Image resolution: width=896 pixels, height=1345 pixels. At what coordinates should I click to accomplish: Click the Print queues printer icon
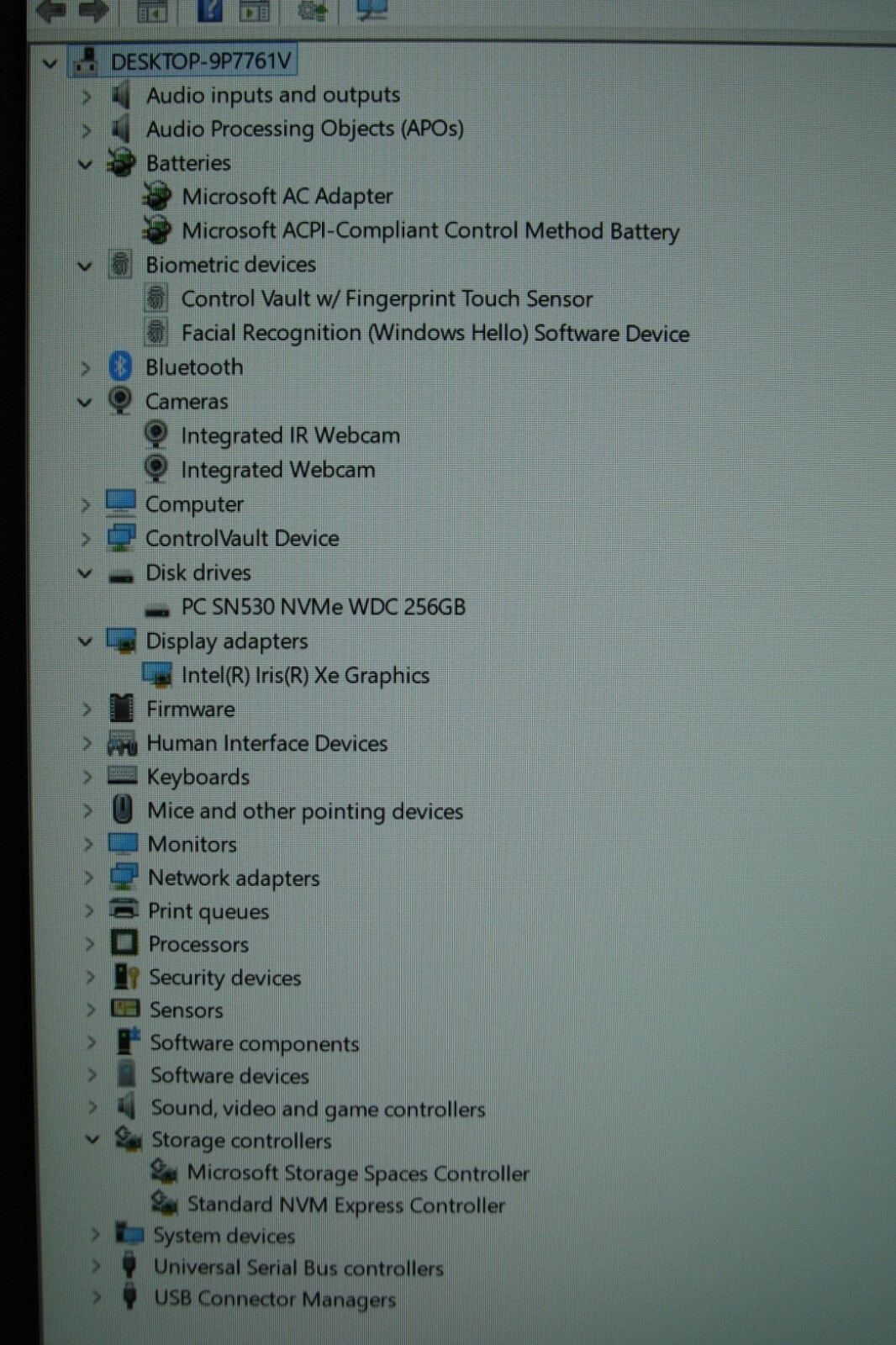(x=124, y=910)
